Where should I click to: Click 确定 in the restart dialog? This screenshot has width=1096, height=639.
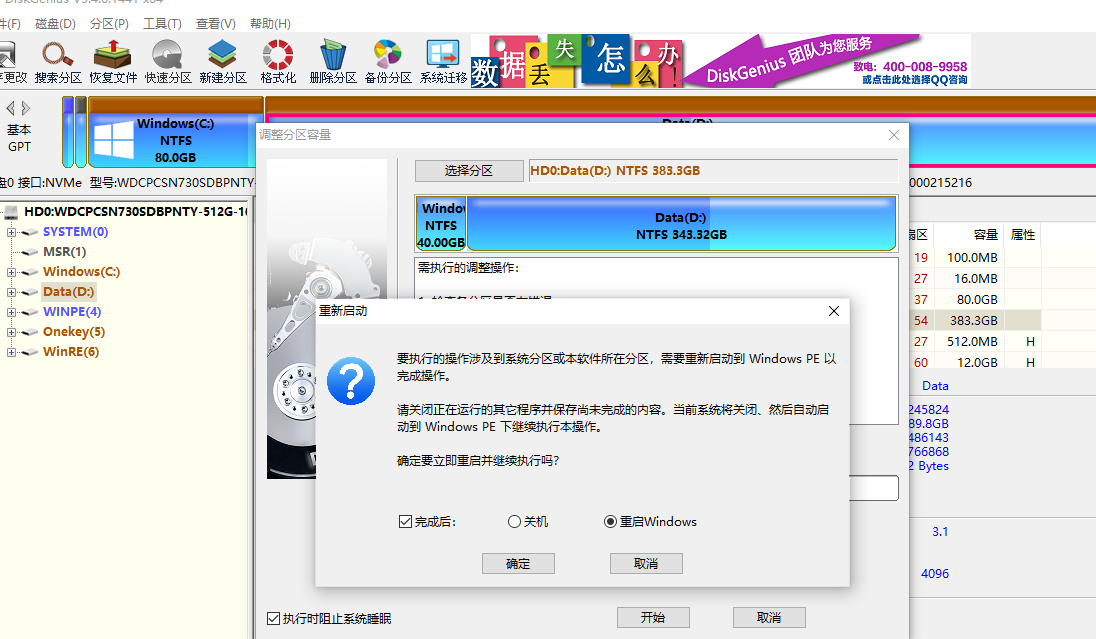coord(518,564)
